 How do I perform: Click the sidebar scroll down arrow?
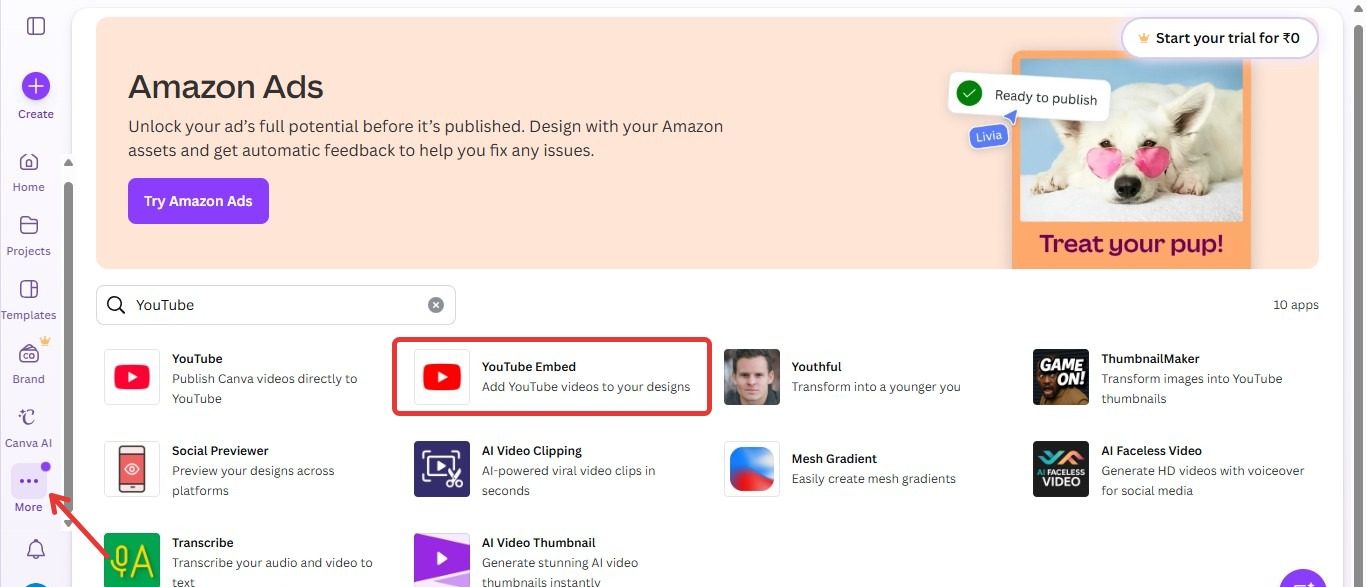pos(68,523)
